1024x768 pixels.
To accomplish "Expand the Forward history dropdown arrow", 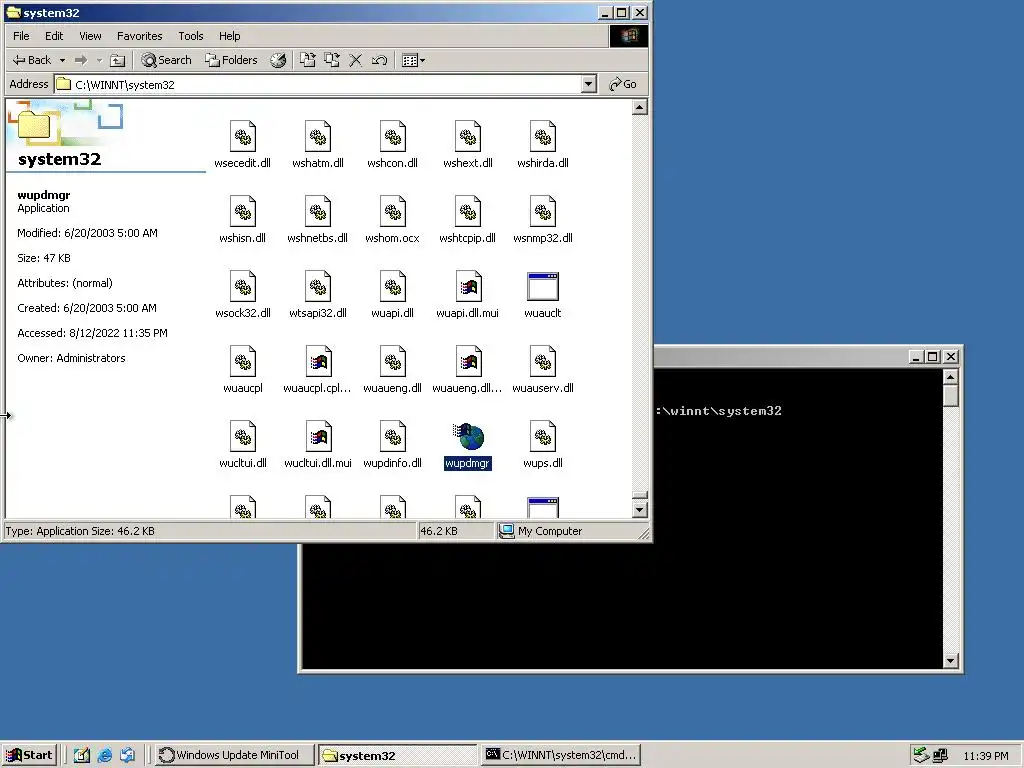I will (99, 60).
